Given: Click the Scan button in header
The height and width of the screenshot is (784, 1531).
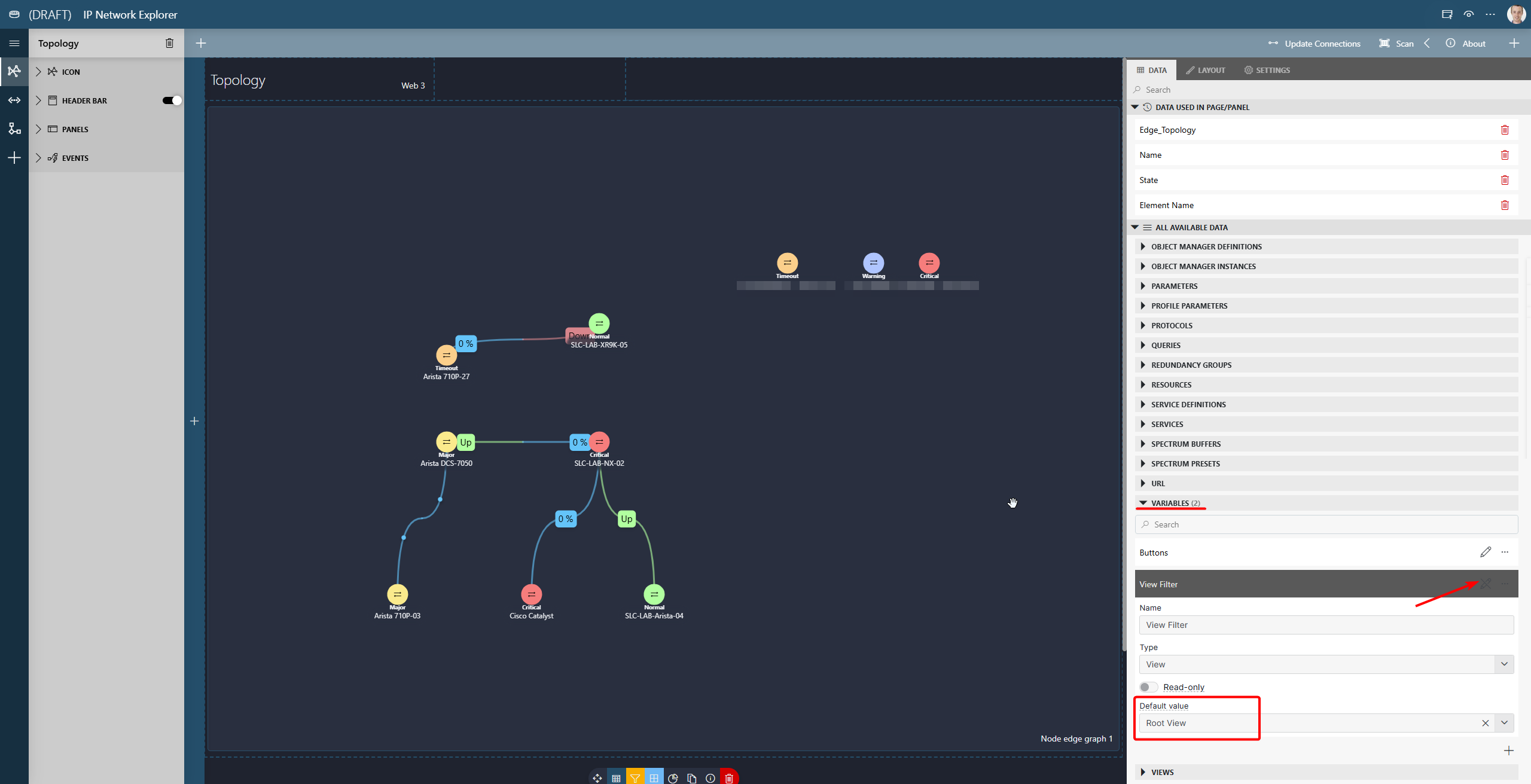Looking at the screenshot, I should click(1396, 43).
